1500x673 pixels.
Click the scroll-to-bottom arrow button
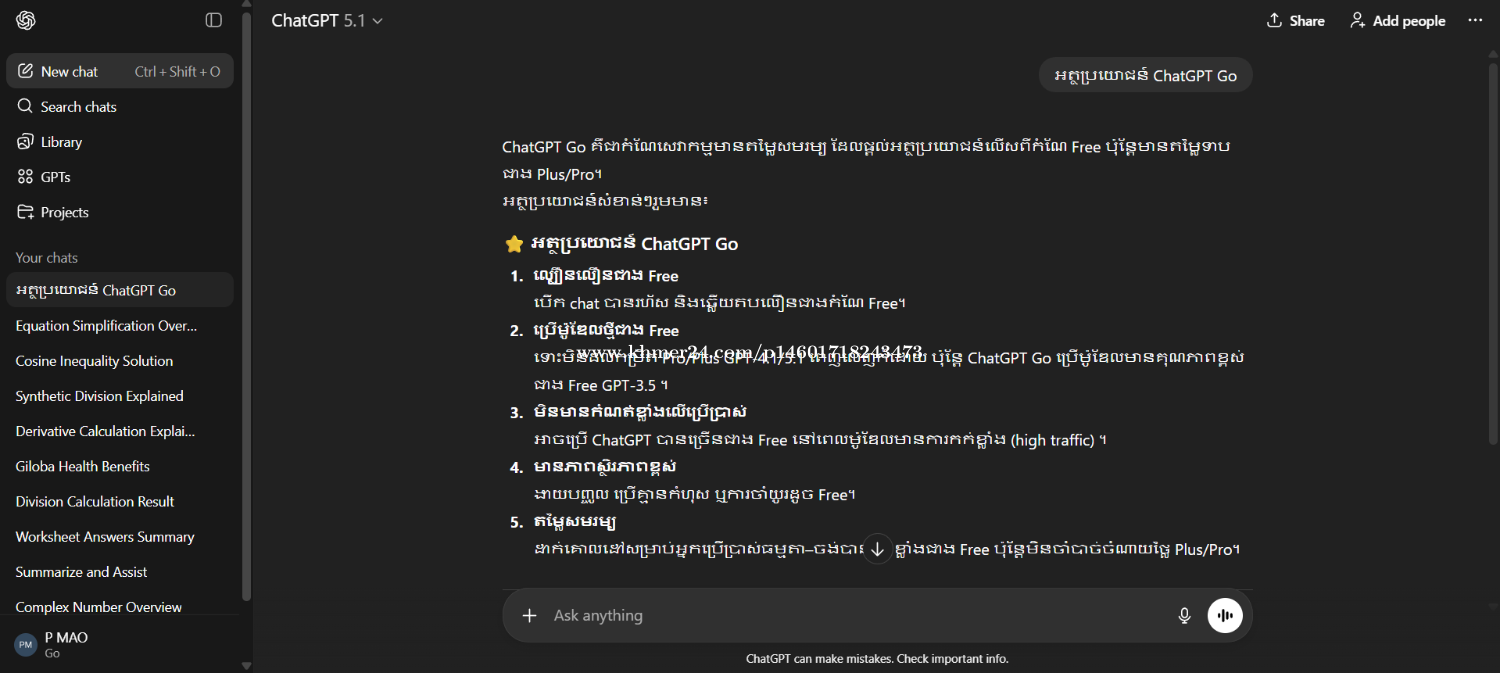[x=877, y=548]
